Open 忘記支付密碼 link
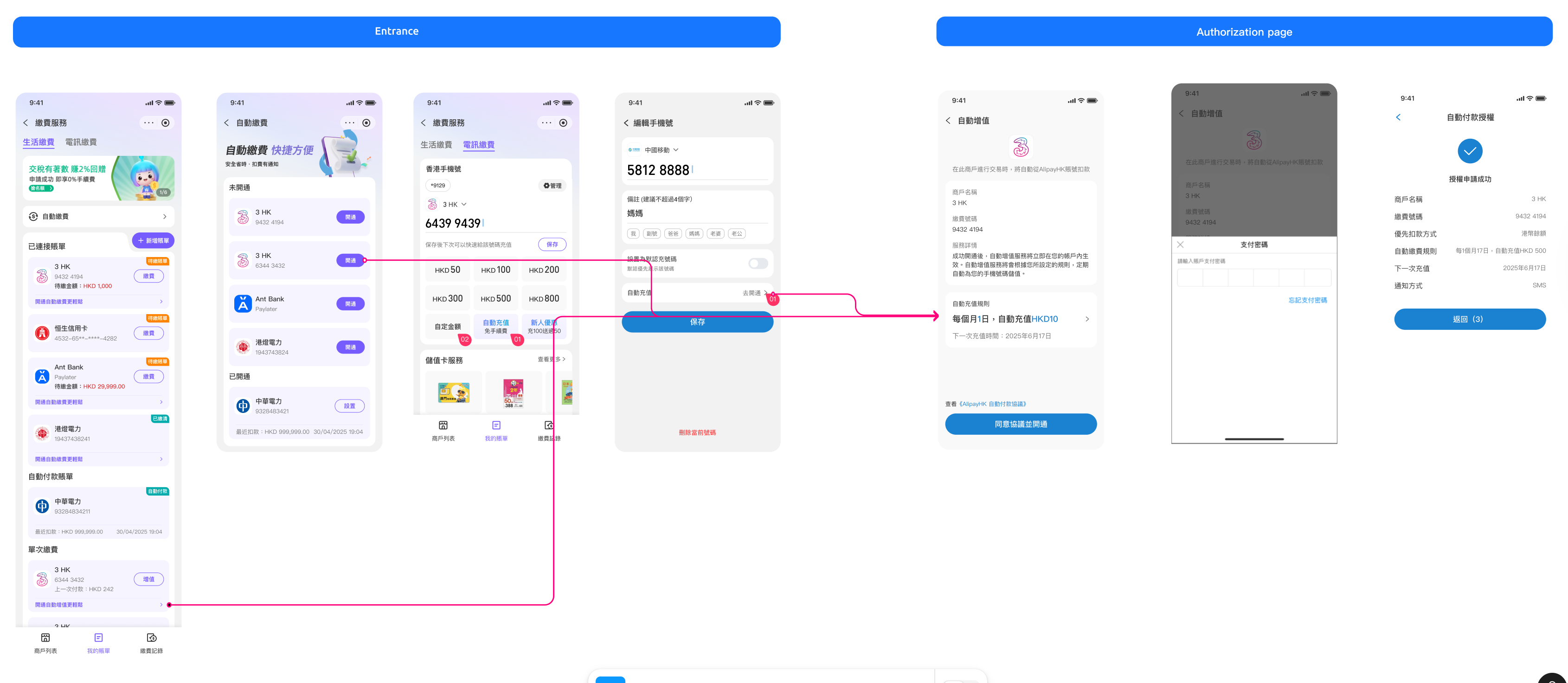This screenshot has height=683, width=1568. click(x=1307, y=300)
